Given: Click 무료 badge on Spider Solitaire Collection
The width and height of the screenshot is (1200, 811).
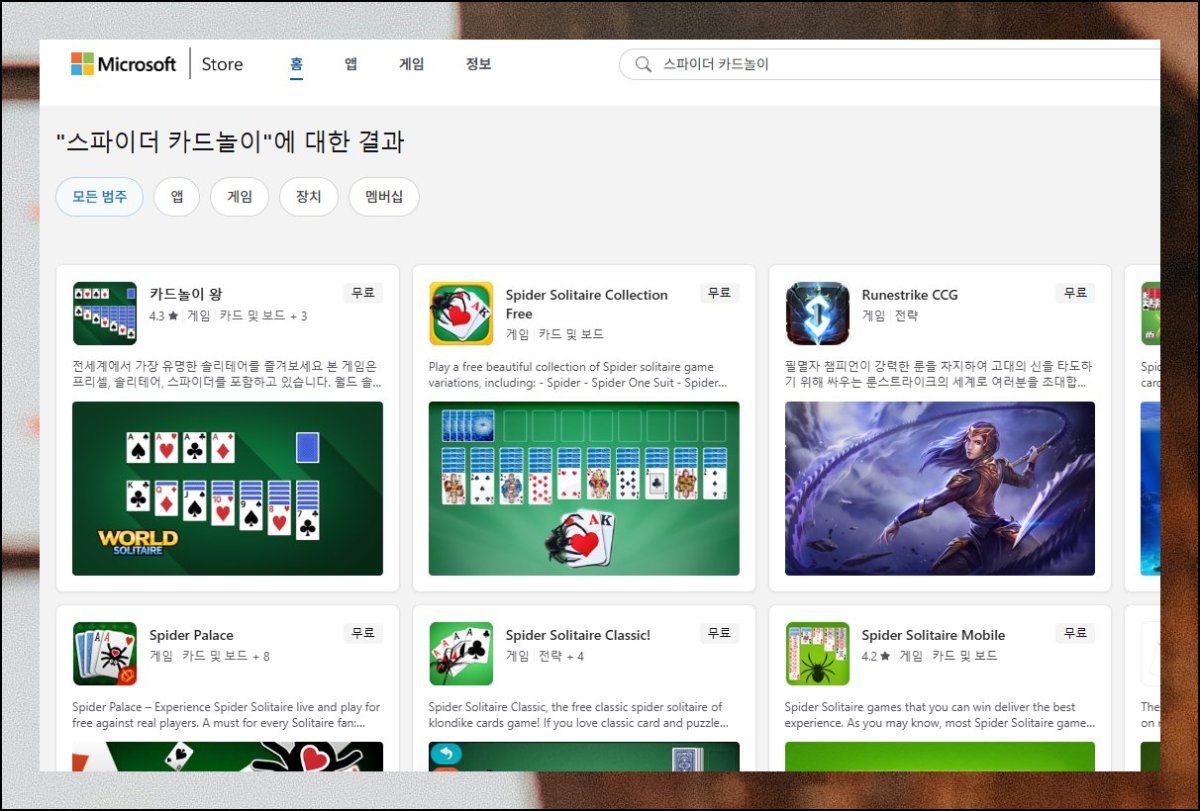Looking at the screenshot, I should coord(719,293).
